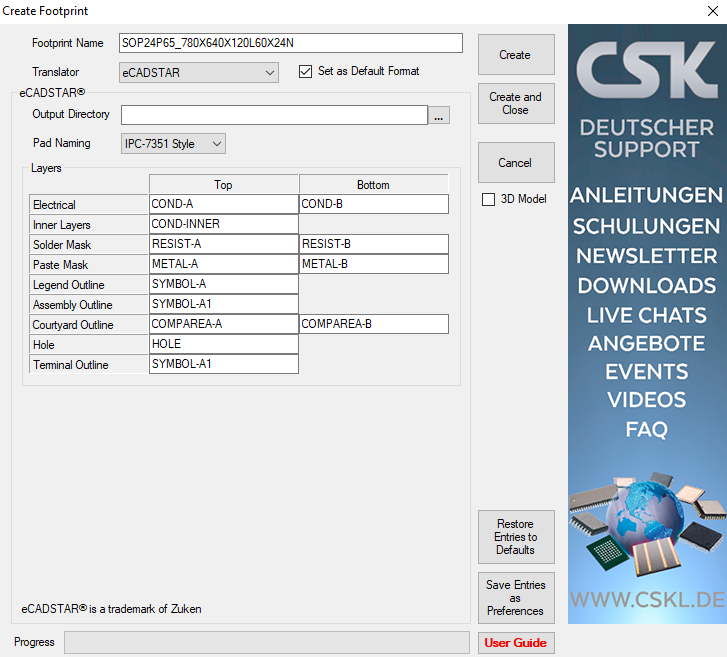Edit Assembly Outline field SYMBOL-A1

pyautogui.click(x=223, y=304)
